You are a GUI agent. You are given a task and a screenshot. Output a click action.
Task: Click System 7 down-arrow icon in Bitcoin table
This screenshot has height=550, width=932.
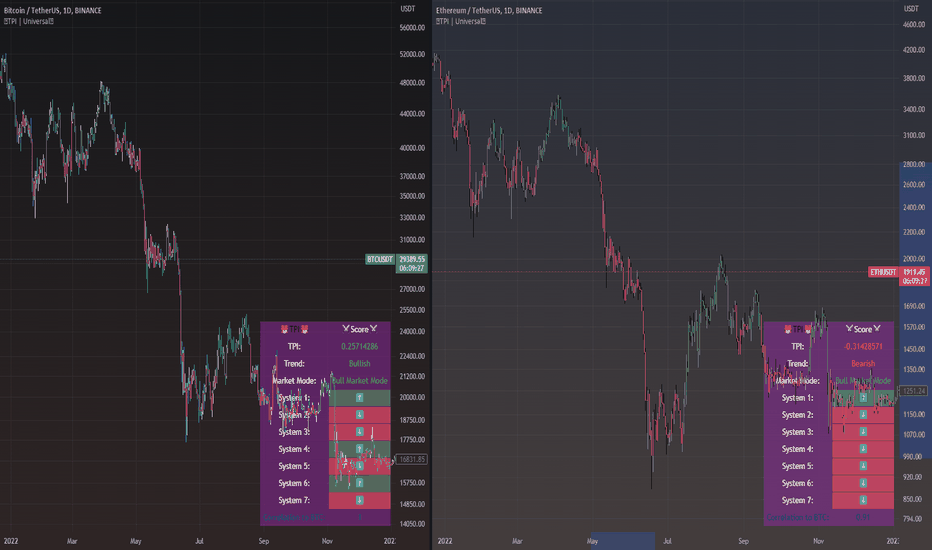click(360, 501)
